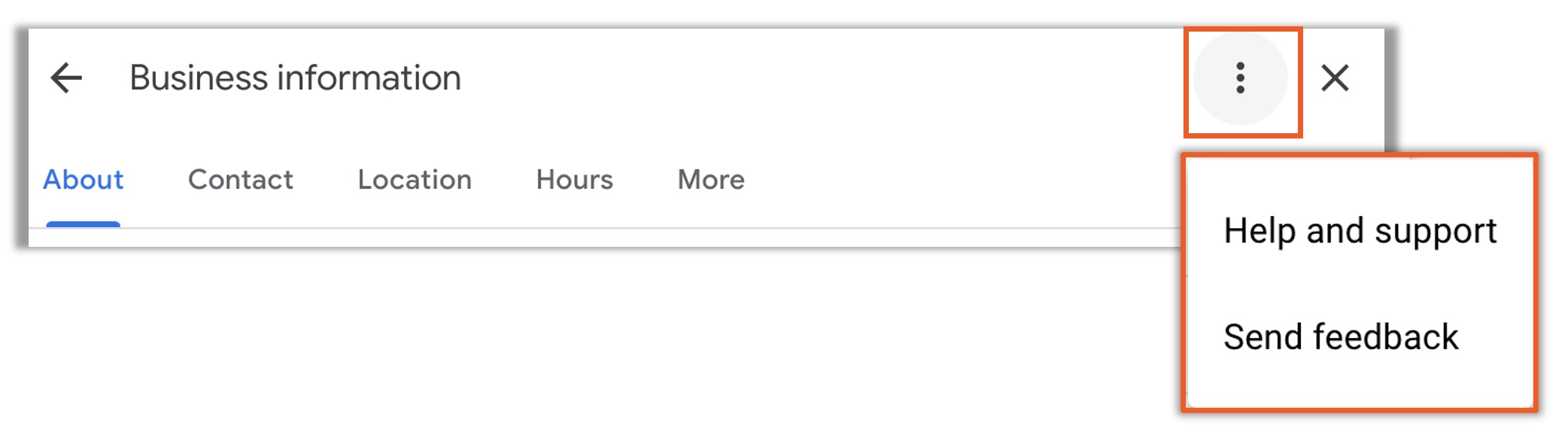Open the Contact tab
The height and width of the screenshot is (435, 1568).
pyautogui.click(x=240, y=180)
